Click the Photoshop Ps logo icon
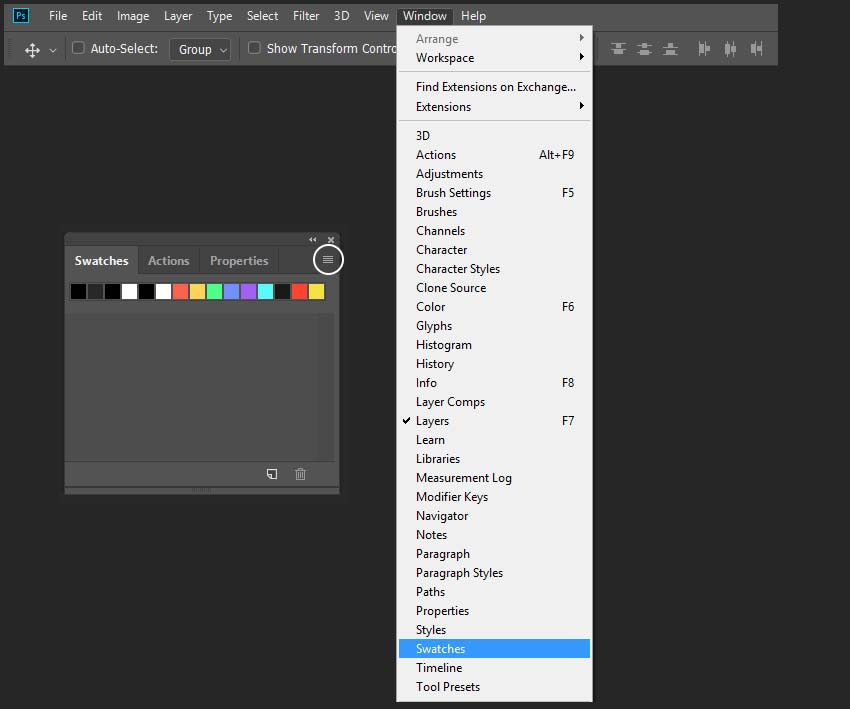850x709 pixels. [x=21, y=15]
